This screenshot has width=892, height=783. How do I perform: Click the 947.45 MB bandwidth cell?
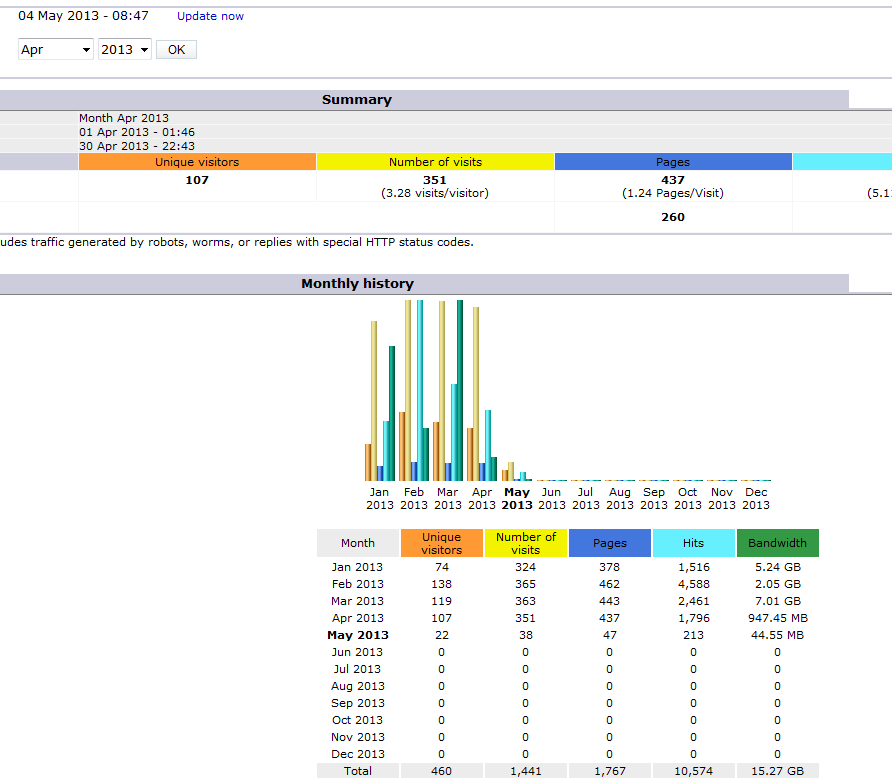778,618
